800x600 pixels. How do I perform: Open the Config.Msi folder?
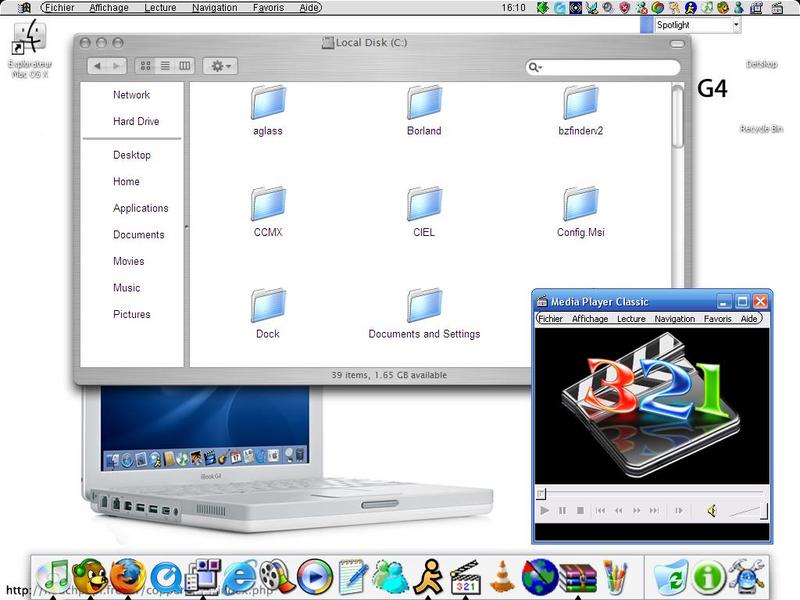point(581,212)
